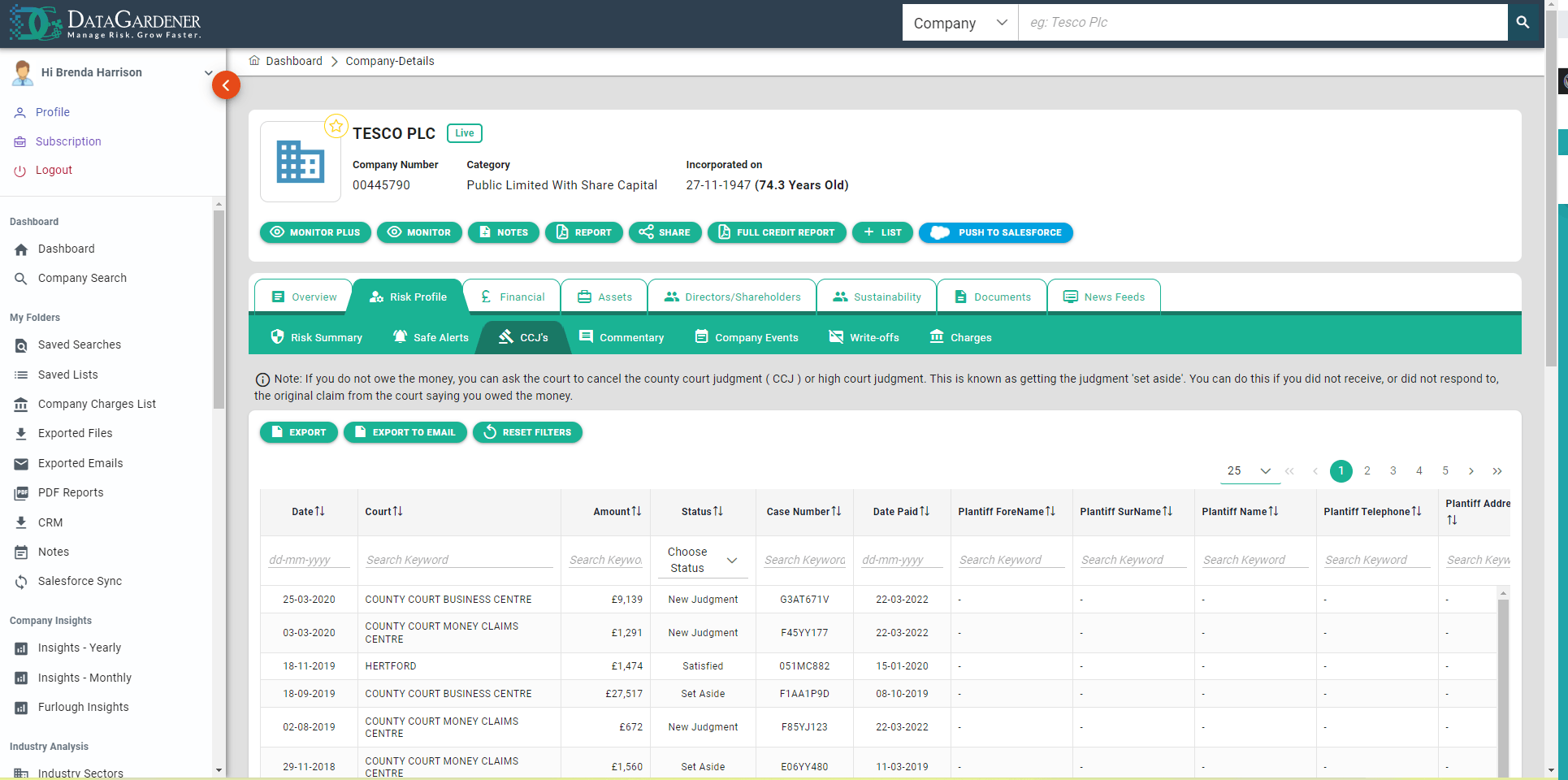Focus the Court Search Keyword filter

(459, 560)
